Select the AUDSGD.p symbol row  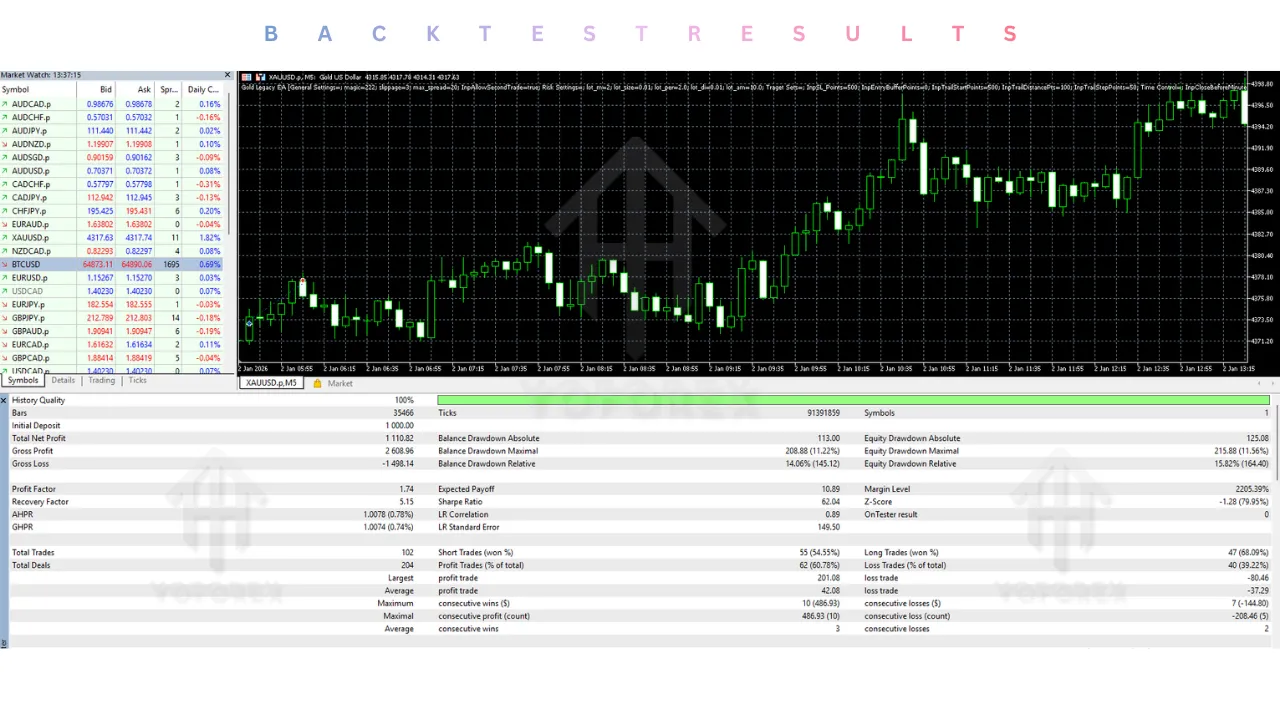112,157
